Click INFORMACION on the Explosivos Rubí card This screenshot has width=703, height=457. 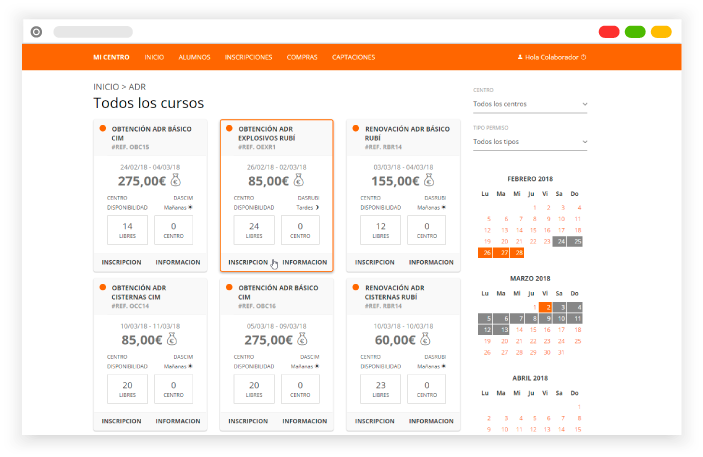click(305, 262)
